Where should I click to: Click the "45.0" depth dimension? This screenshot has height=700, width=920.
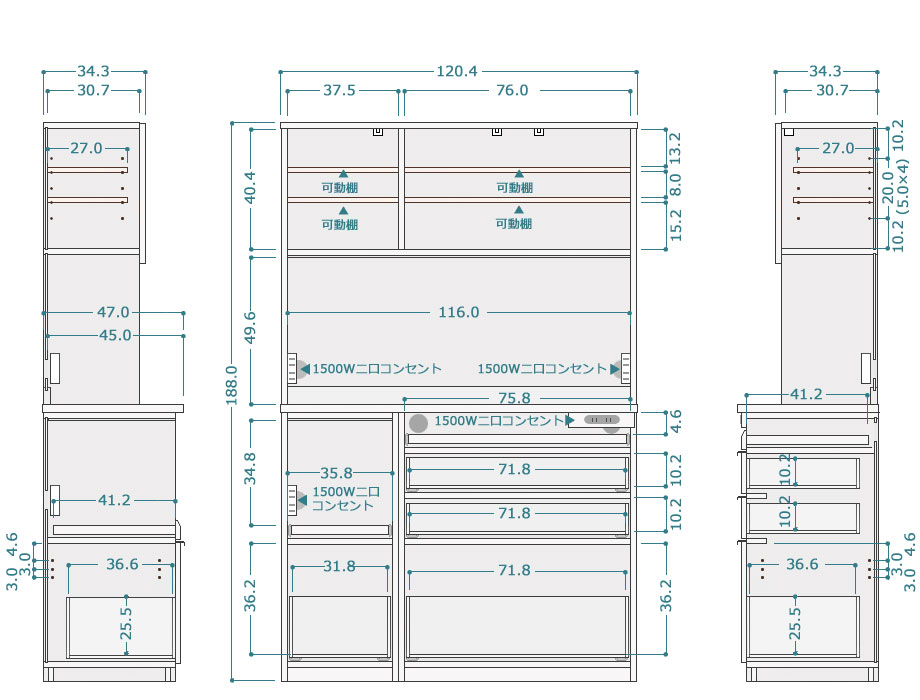115,336
